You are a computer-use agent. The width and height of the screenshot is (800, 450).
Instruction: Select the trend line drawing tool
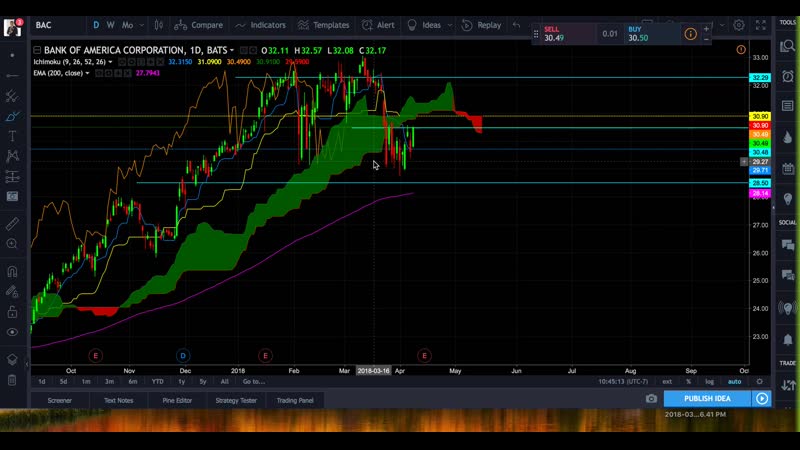pos(12,76)
